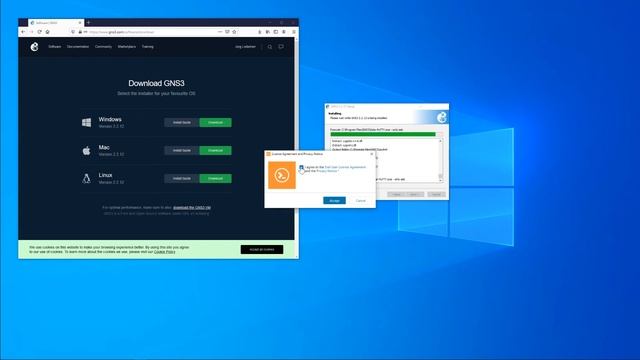Open the browser library icon
Viewport: 640px width, 360px height.
click(268, 32)
